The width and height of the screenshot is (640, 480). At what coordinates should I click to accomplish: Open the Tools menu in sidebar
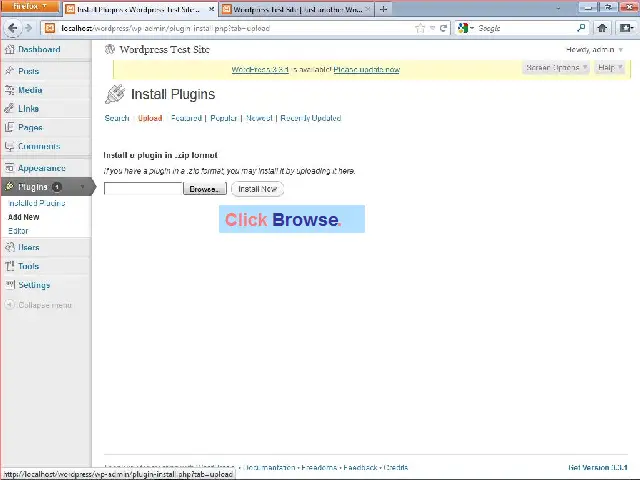(29, 266)
